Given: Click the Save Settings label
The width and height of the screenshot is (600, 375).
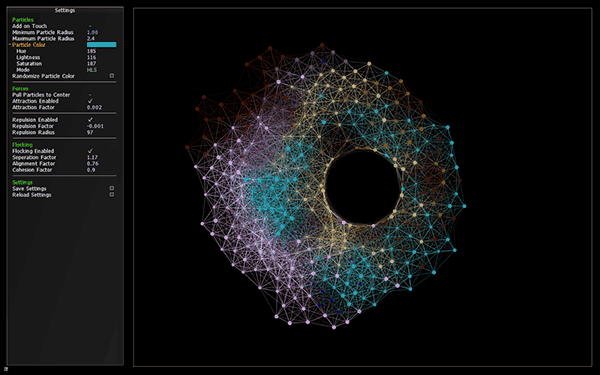Looking at the screenshot, I should (29, 189).
